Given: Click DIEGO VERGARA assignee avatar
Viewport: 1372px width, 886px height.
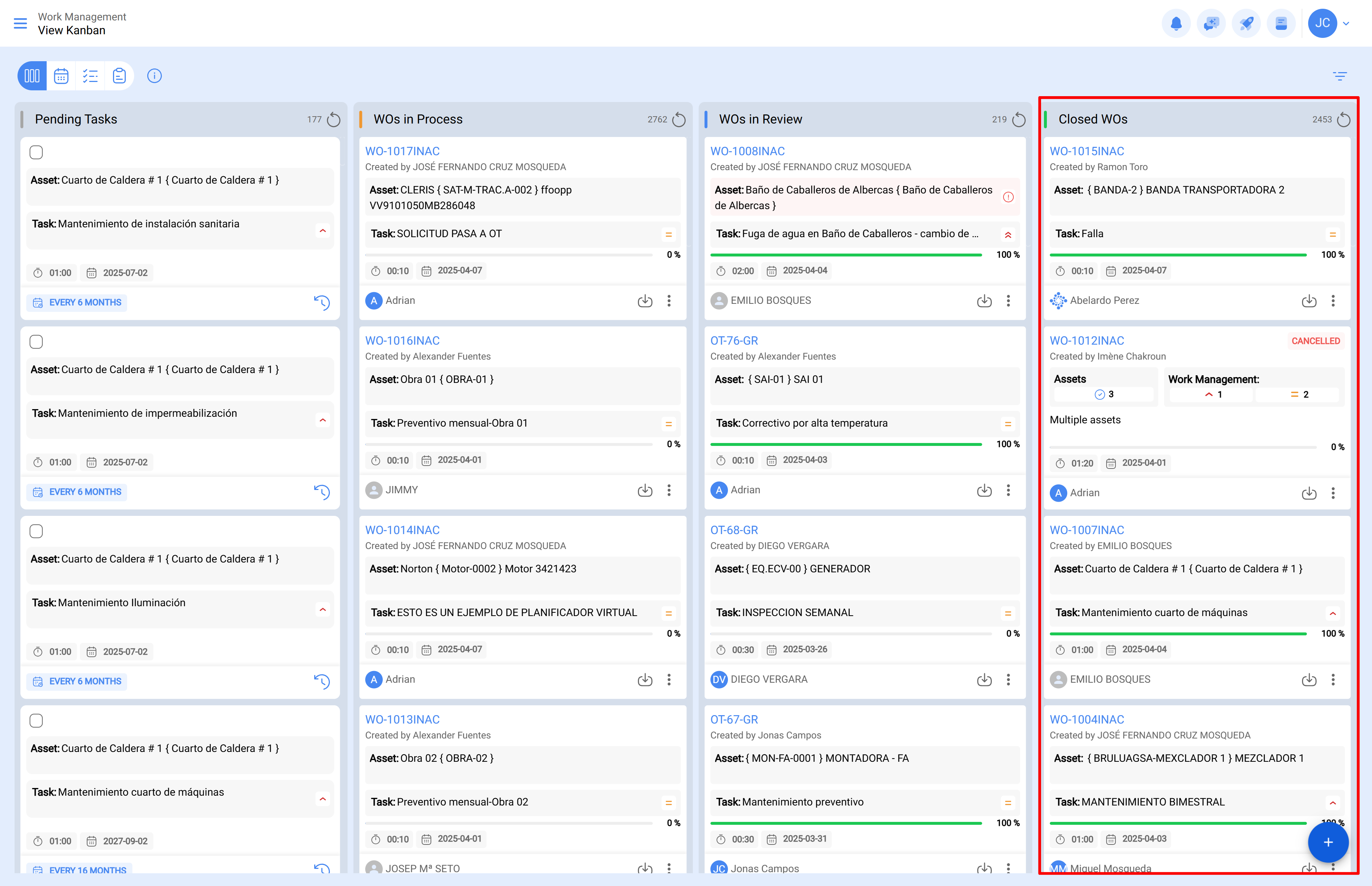Looking at the screenshot, I should [x=719, y=679].
